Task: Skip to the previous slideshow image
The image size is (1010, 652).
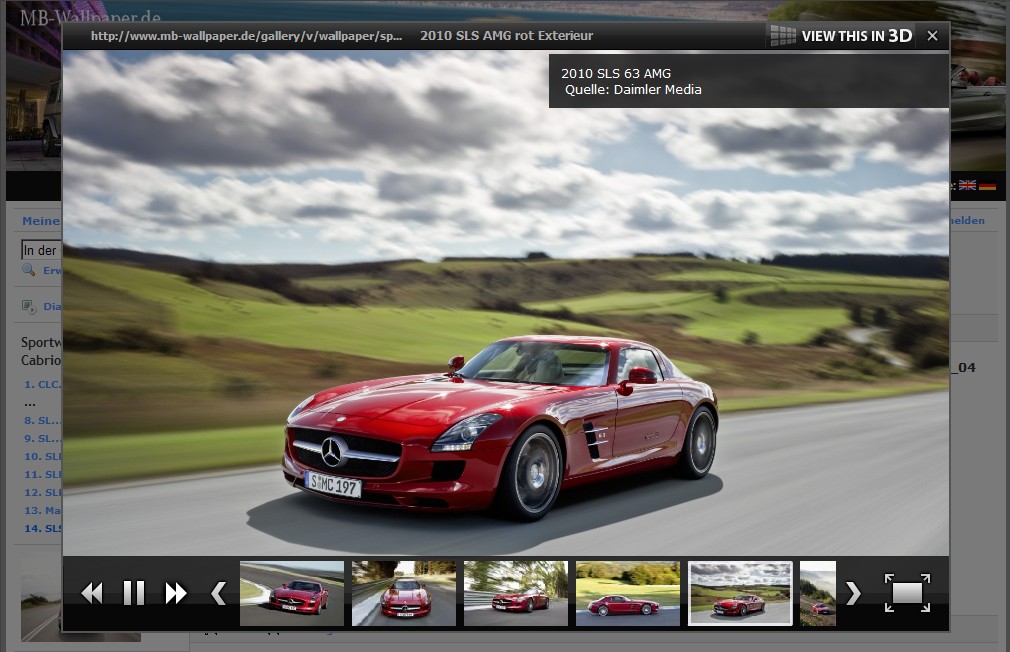Action: [x=92, y=593]
